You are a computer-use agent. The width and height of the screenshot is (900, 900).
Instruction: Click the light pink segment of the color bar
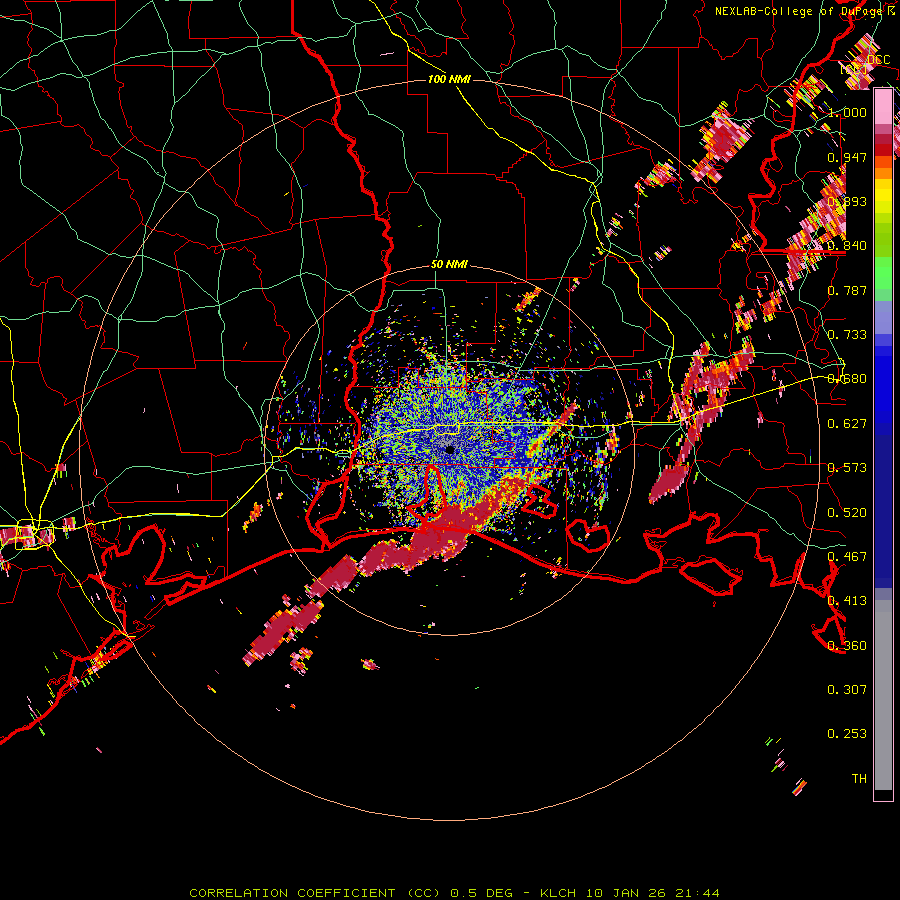pos(883,106)
